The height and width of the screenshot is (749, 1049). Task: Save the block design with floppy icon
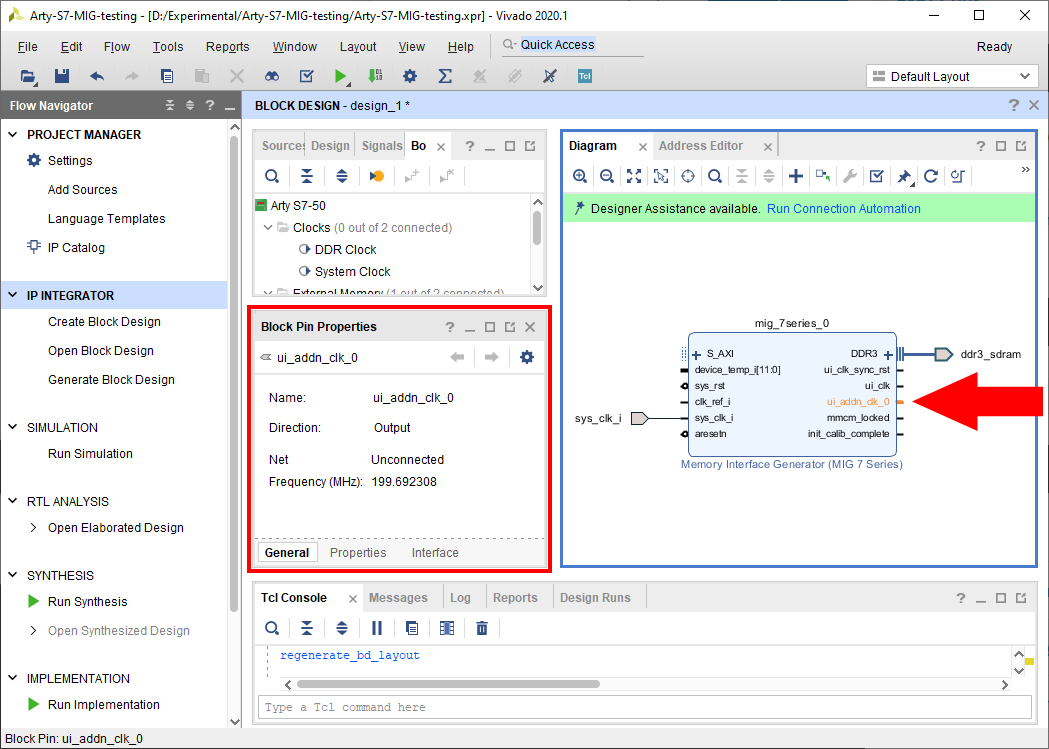(x=62, y=76)
